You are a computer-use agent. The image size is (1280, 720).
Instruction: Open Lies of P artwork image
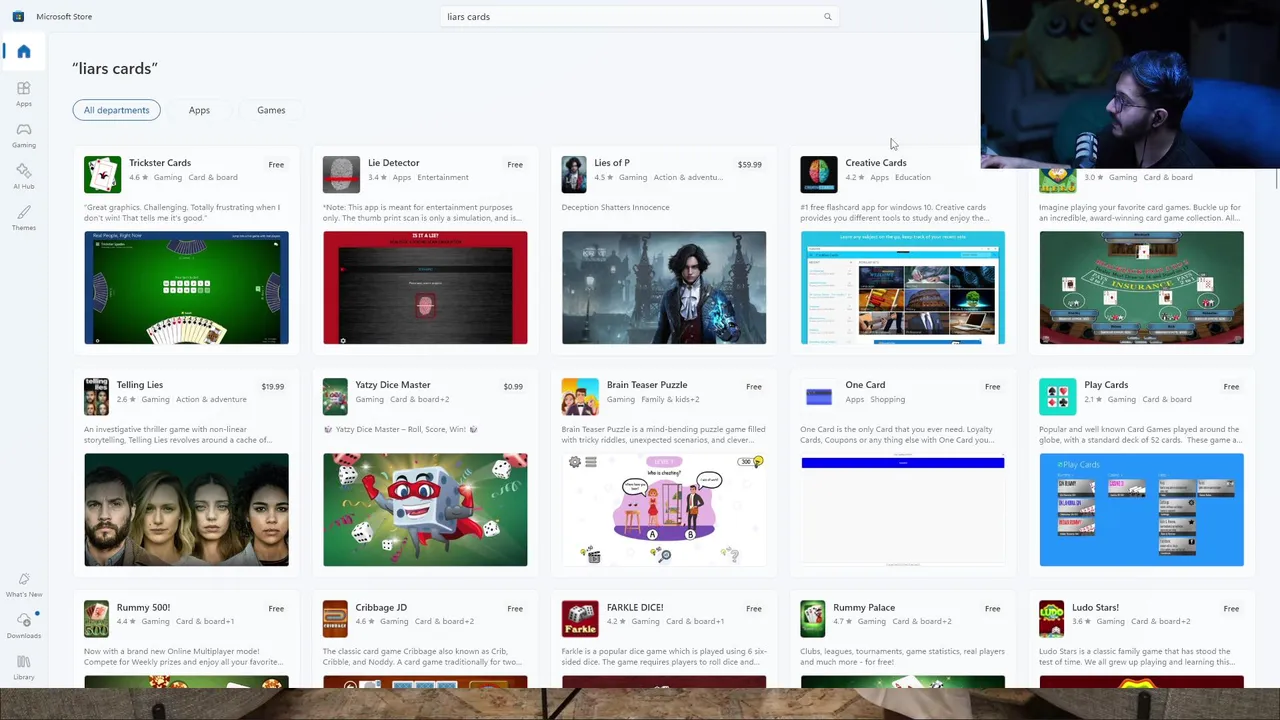coord(664,288)
